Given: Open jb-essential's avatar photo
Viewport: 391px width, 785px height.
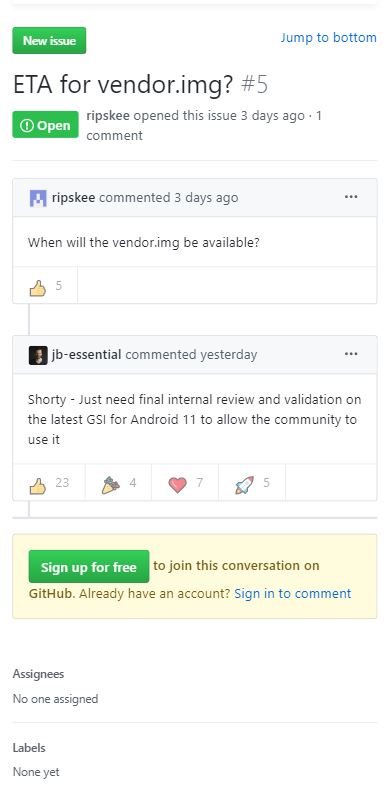Looking at the screenshot, I should point(38,355).
